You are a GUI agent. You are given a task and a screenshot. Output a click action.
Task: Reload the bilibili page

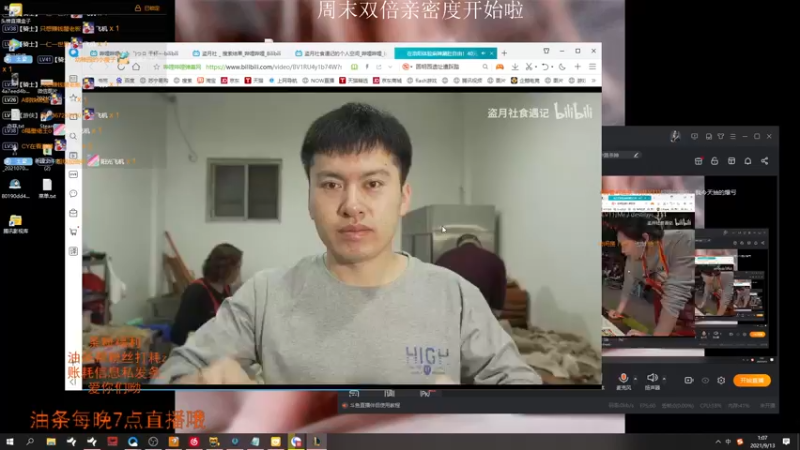point(121,67)
